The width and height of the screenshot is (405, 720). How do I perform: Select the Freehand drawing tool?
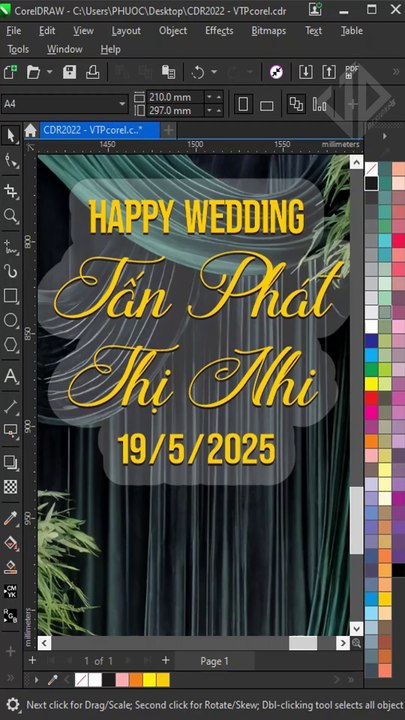10,247
